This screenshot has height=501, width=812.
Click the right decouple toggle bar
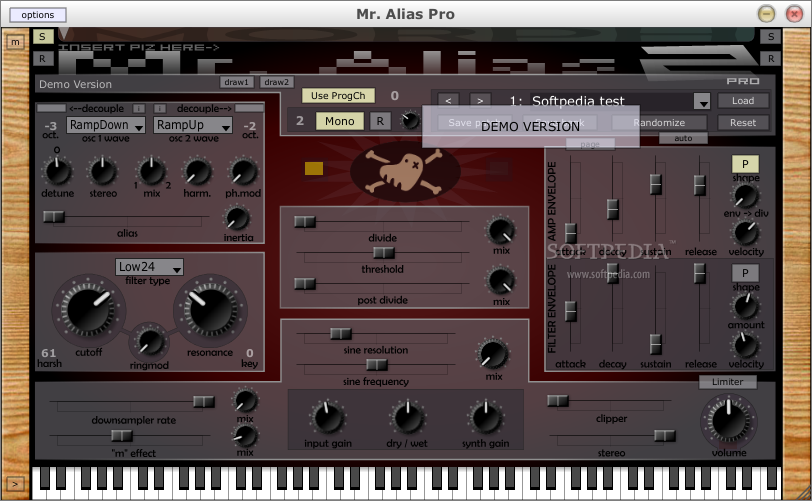pyautogui.click(x=249, y=108)
